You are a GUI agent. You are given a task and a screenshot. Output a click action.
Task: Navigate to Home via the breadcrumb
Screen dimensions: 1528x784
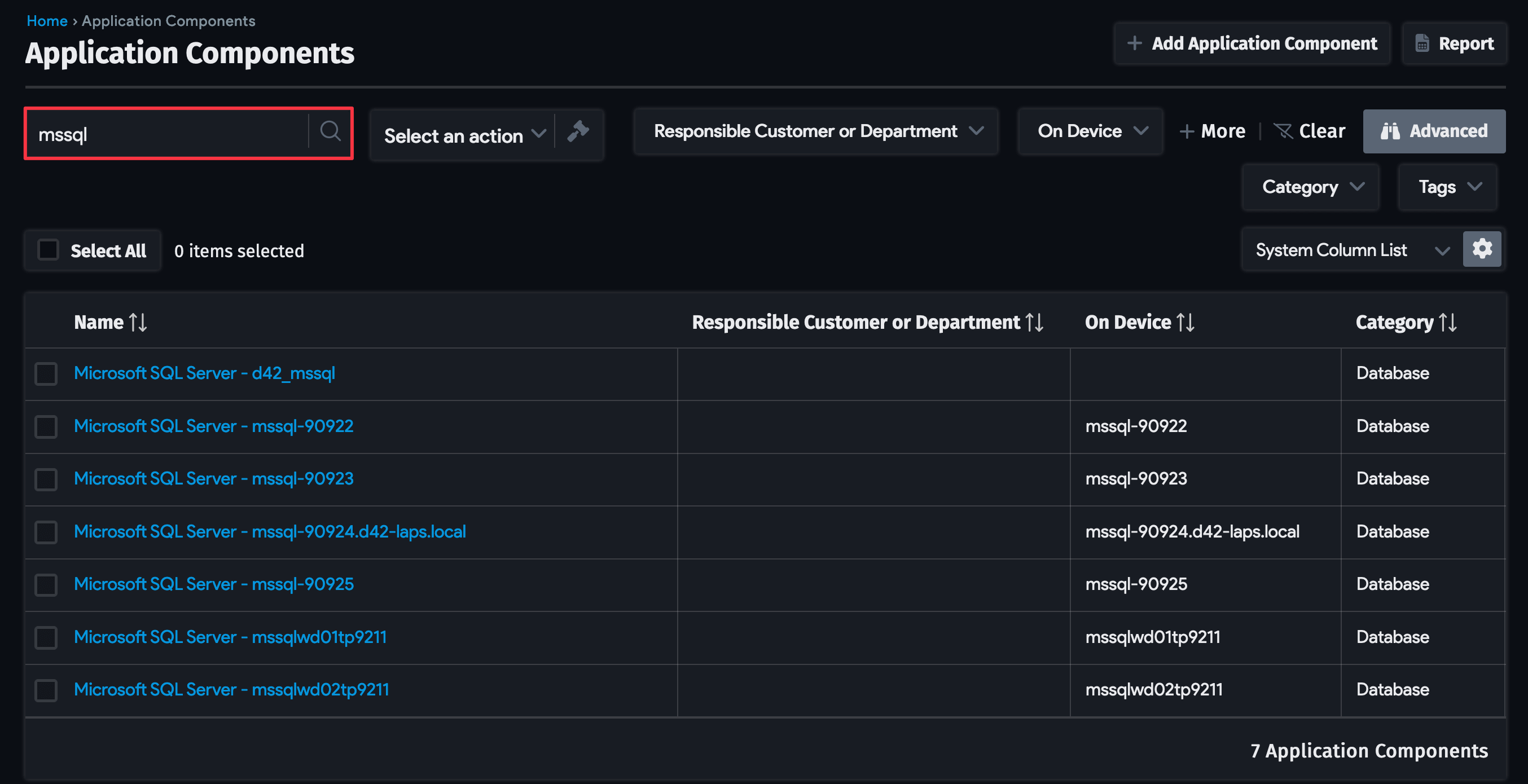47,20
